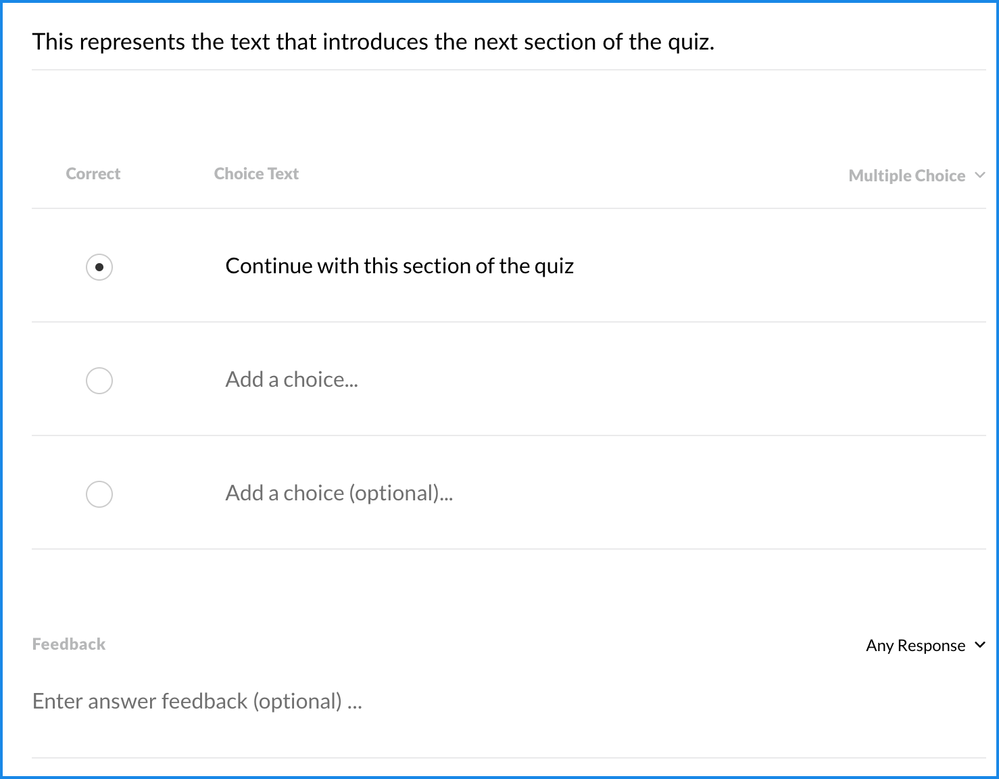Click the 'Add a choice (optional)...' field
999x779 pixels.
(339, 494)
